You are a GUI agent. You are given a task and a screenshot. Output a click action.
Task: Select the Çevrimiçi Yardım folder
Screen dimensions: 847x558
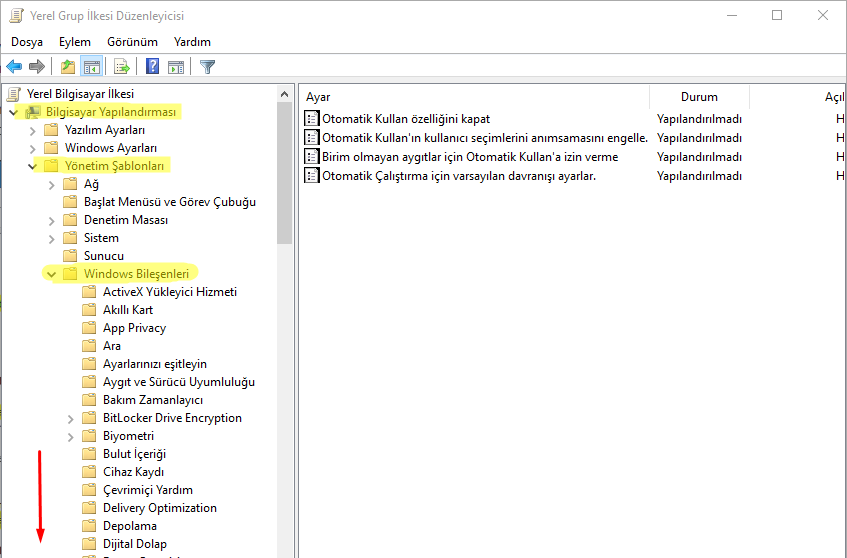[x=147, y=490]
